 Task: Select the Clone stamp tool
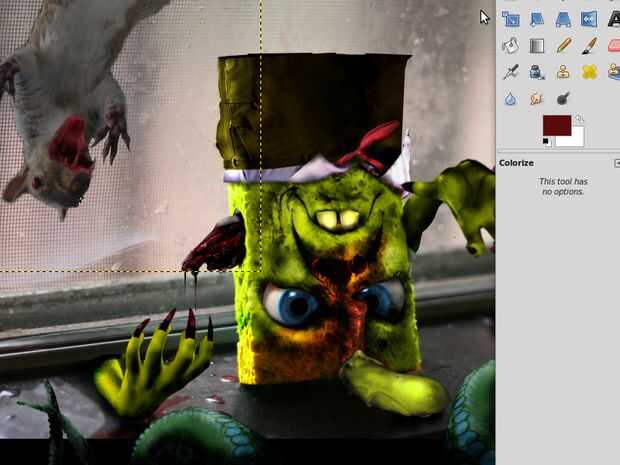(563, 72)
